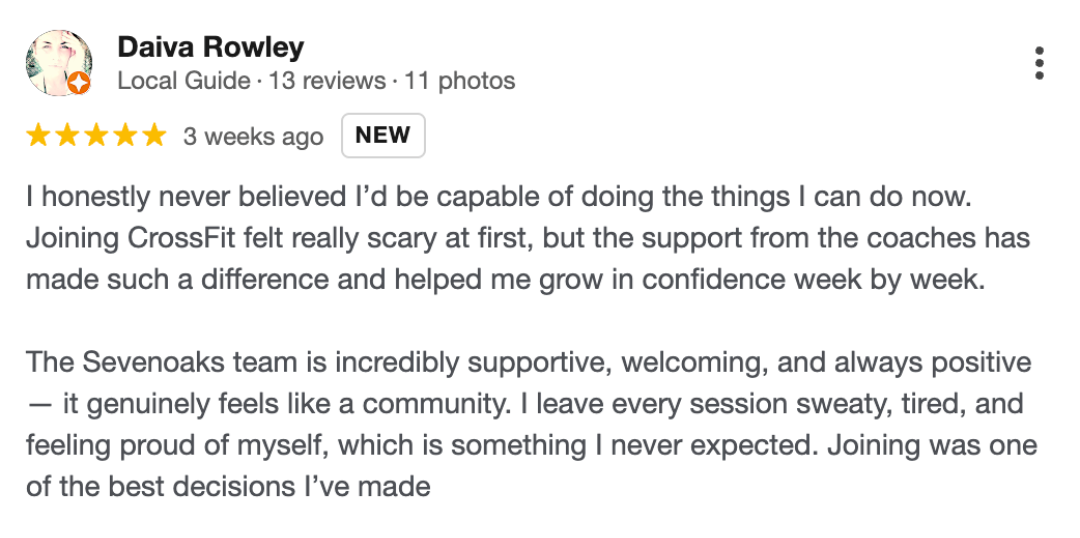Click the NEW badge beside the timestamp
Viewport: 1080px width, 538px height.
tap(383, 136)
